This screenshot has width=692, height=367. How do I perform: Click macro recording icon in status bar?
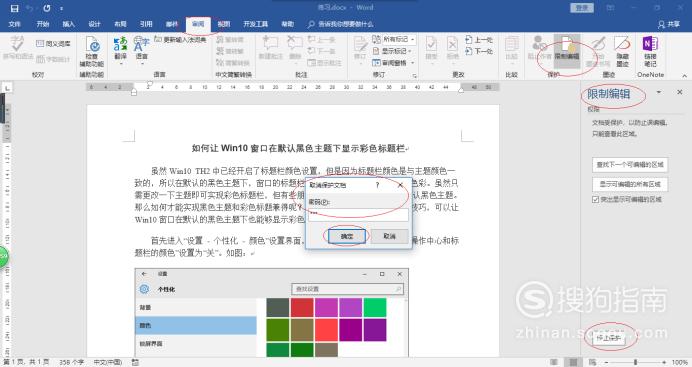(135, 362)
